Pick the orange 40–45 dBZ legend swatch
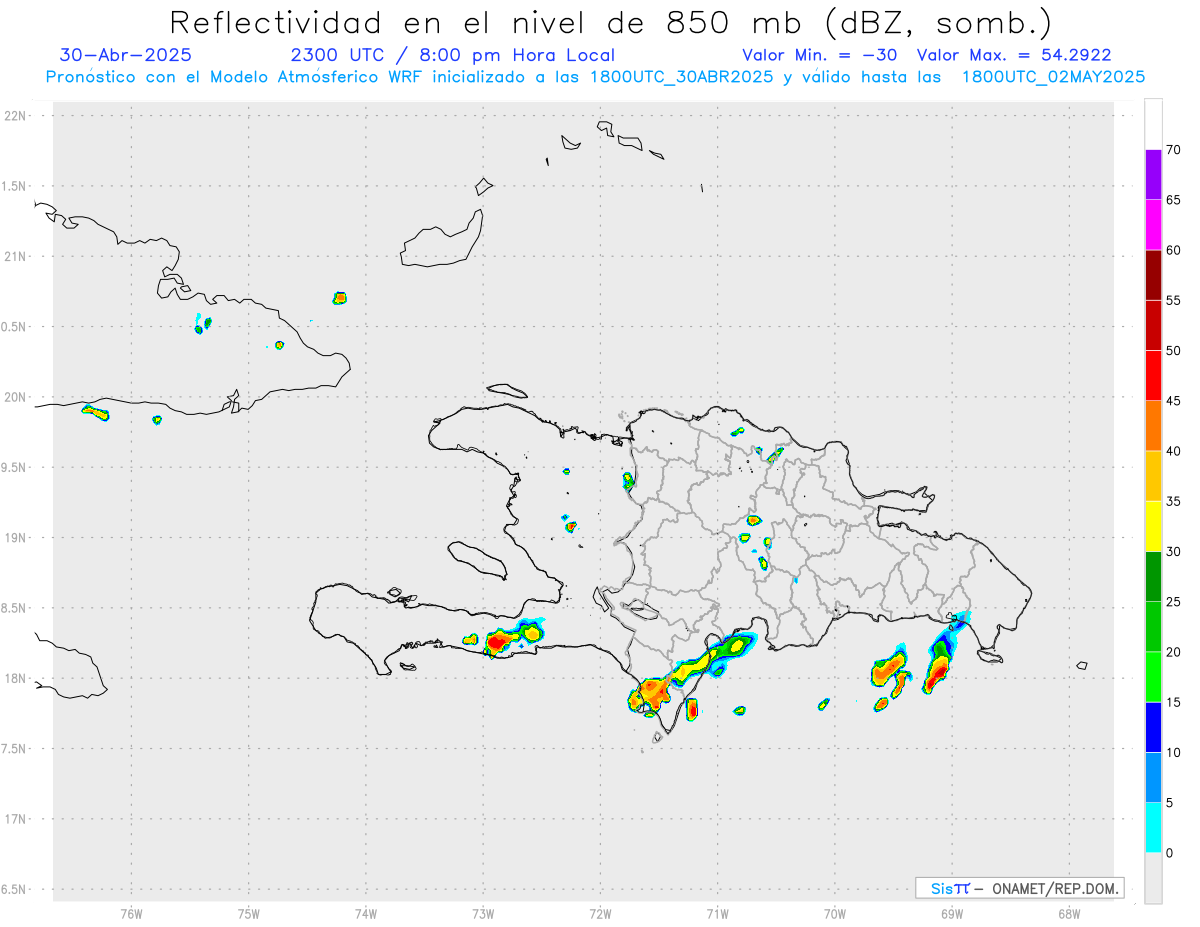Image resolution: width=1200 pixels, height=927 pixels. click(x=1153, y=426)
